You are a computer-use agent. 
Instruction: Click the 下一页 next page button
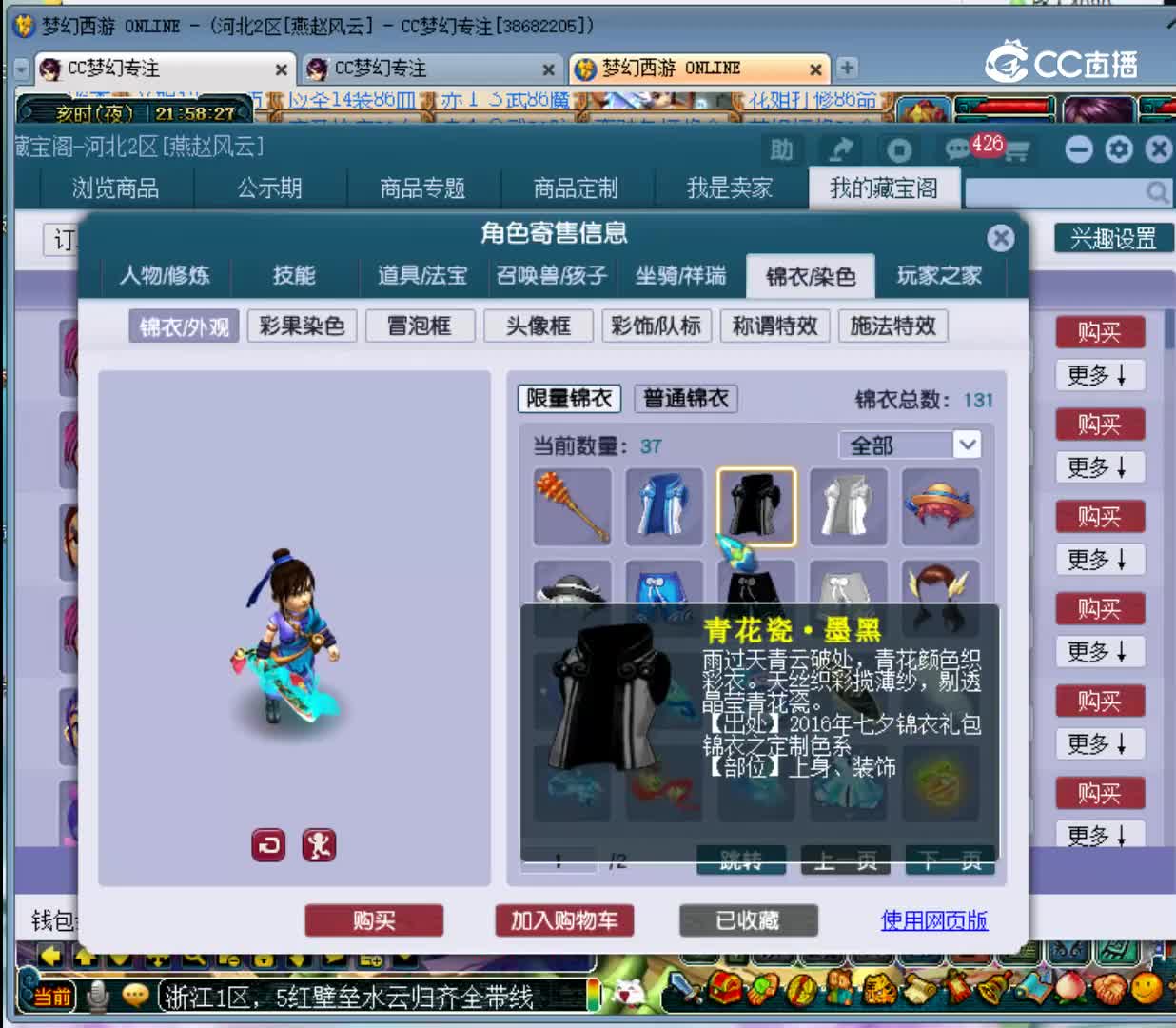(951, 860)
